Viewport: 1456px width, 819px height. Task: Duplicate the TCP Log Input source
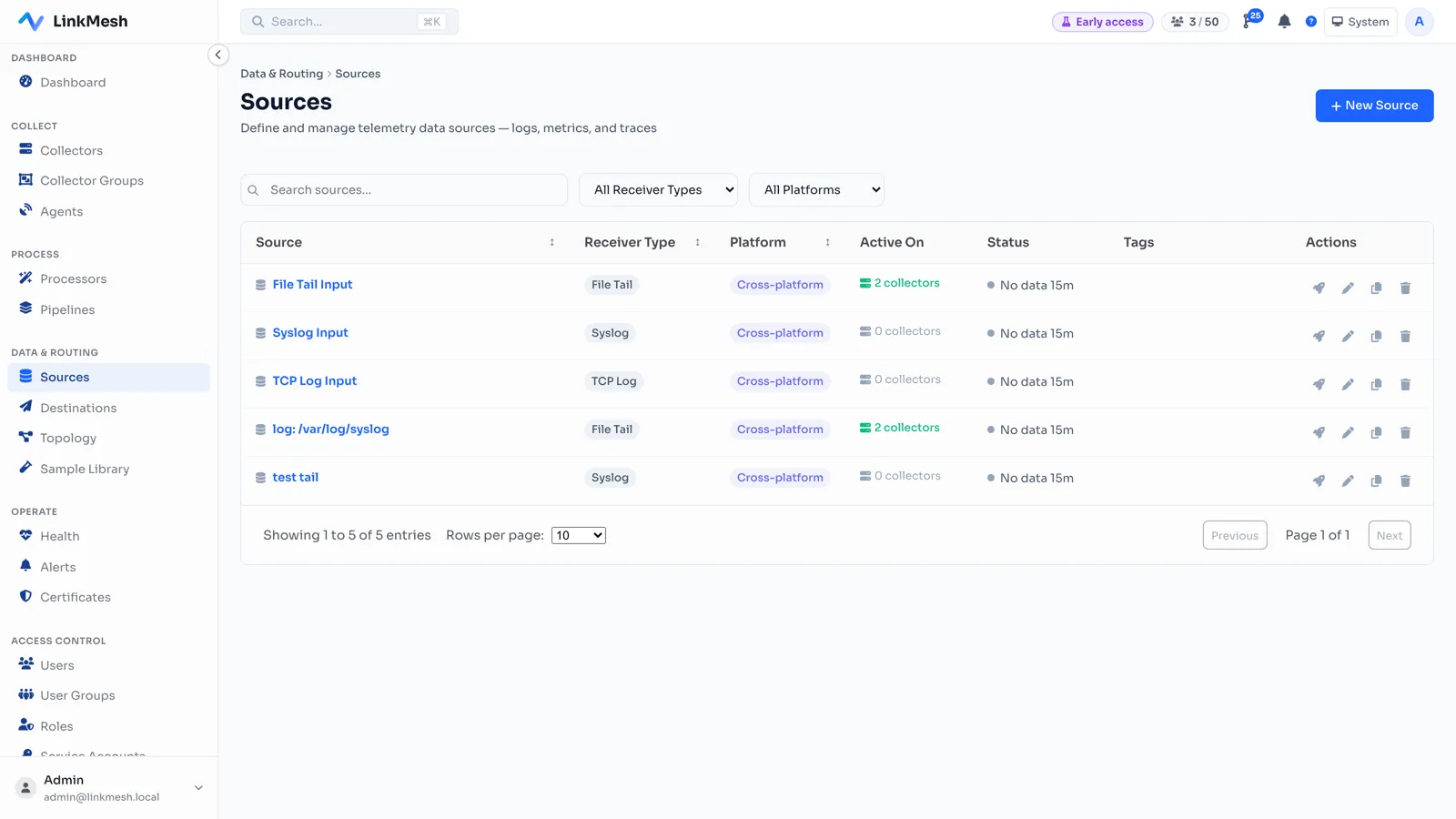(1376, 385)
